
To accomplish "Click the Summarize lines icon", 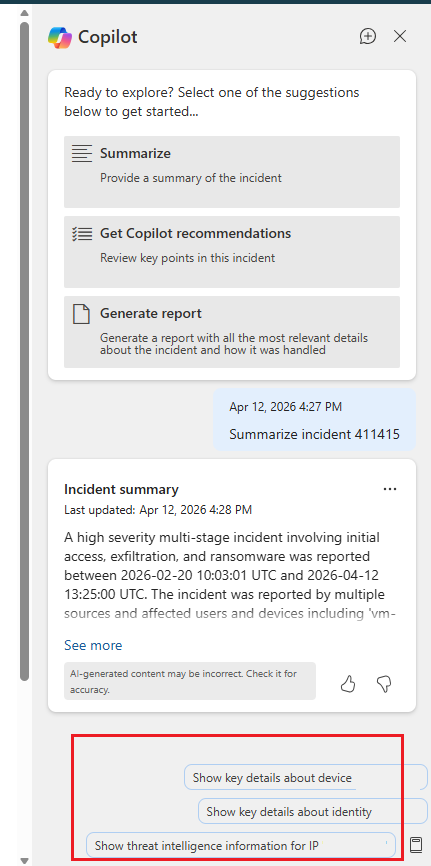I will click(x=82, y=154).
